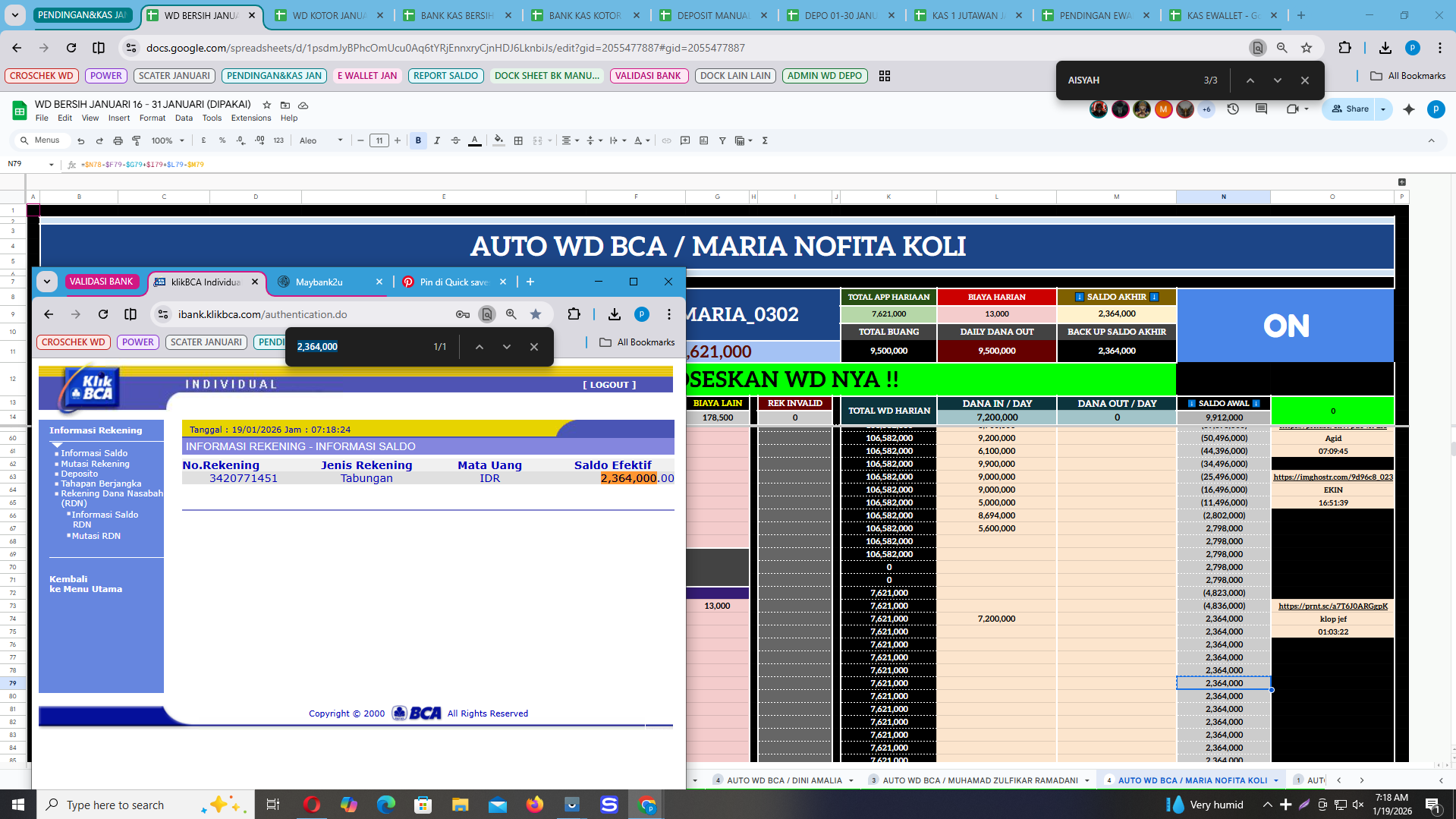Toggle strikethrough formatting
Screen dimensions: 1456x819
pos(455,140)
